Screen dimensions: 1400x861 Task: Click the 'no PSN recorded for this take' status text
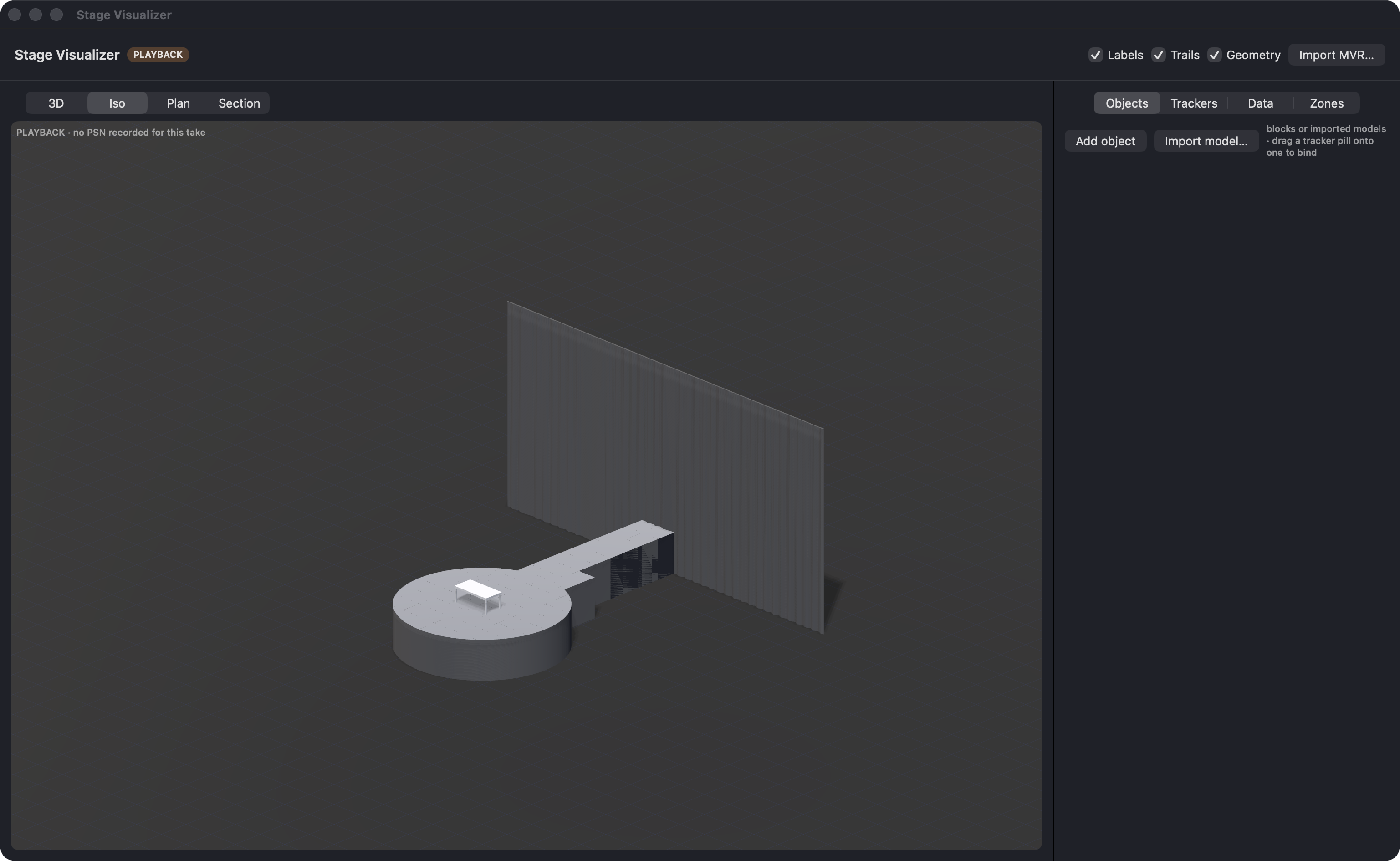click(x=139, y=133)
